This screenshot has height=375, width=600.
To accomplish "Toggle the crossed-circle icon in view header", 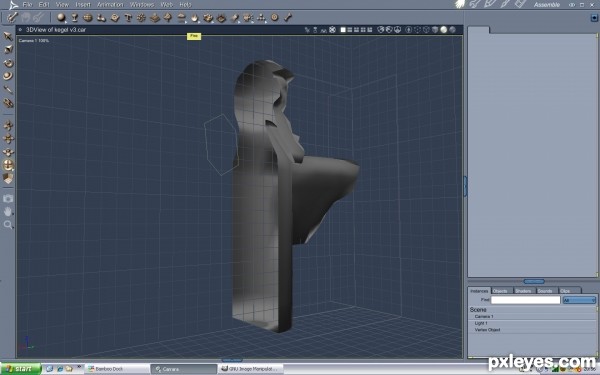I will 333,29.
